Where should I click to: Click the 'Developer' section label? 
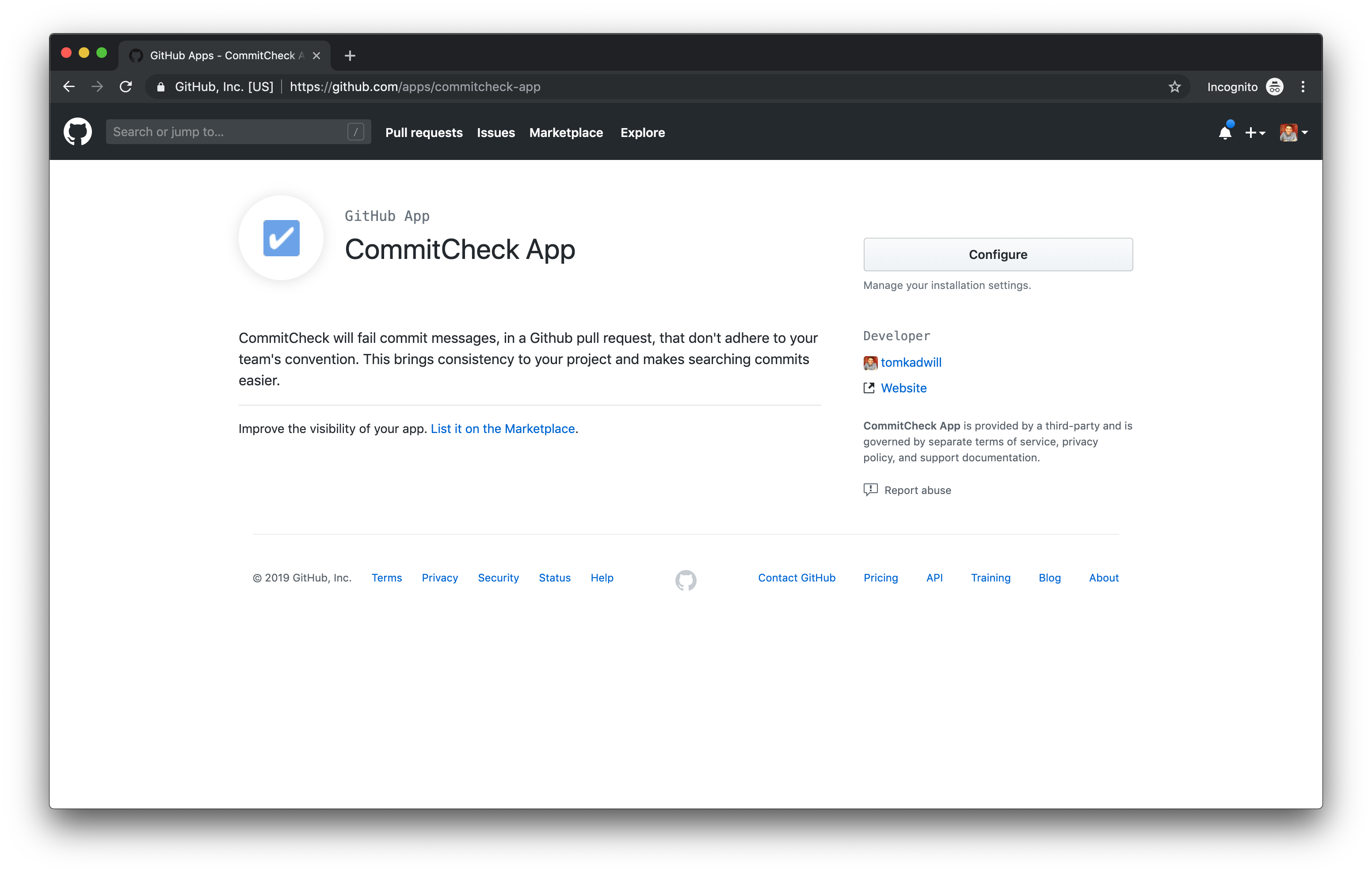point(897,336)
